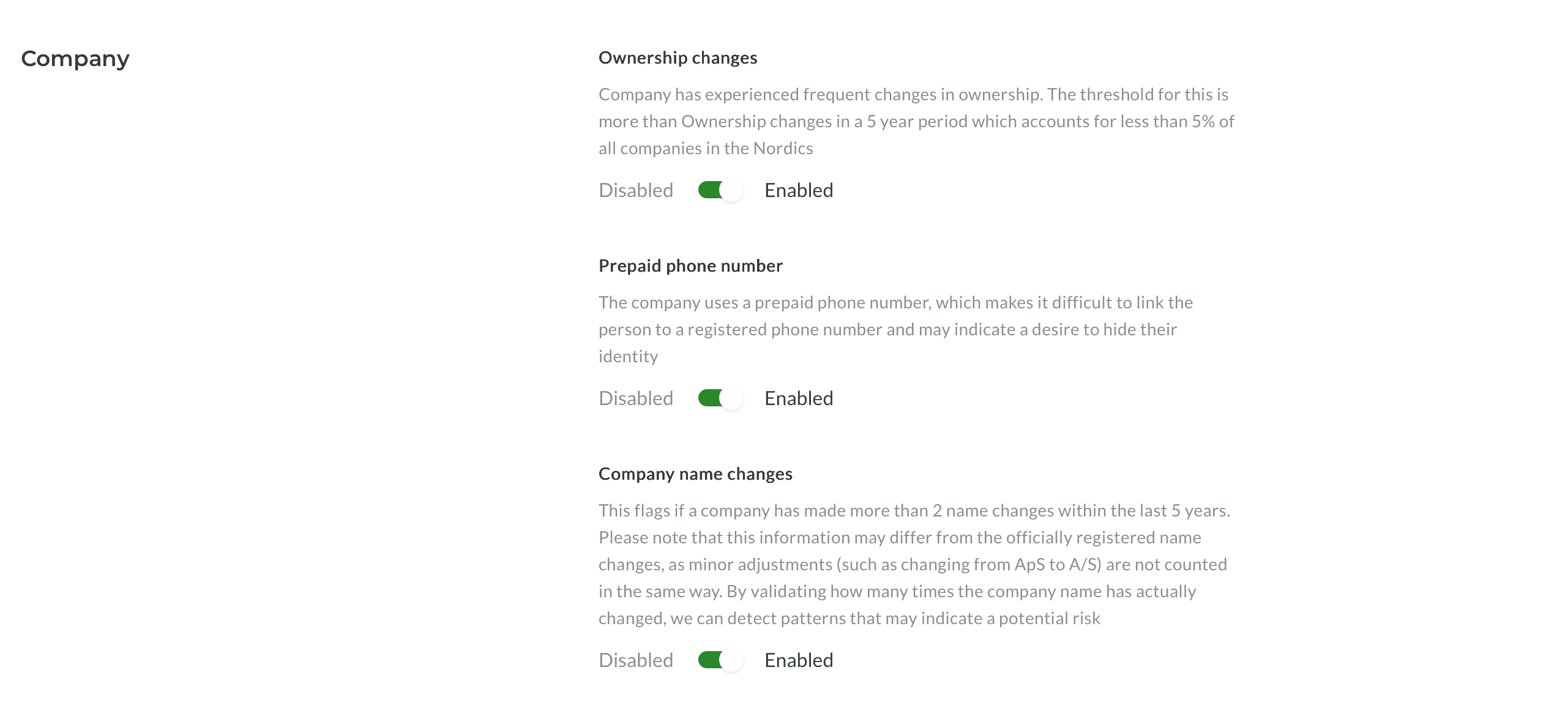Click the word "identity" in the prepaid description
Screen dimensions: 1568x727
point(629,357)
